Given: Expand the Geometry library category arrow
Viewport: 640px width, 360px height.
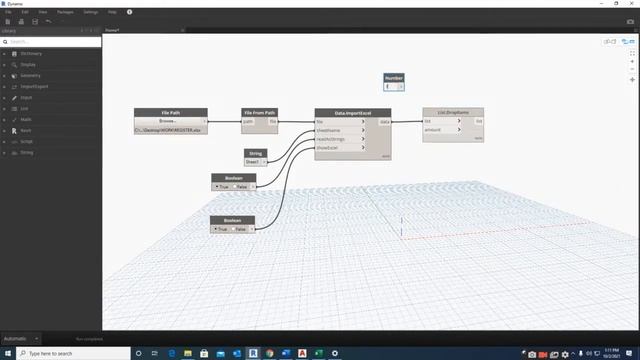Looking at the screenshot, I should click(x=4, y=76).
